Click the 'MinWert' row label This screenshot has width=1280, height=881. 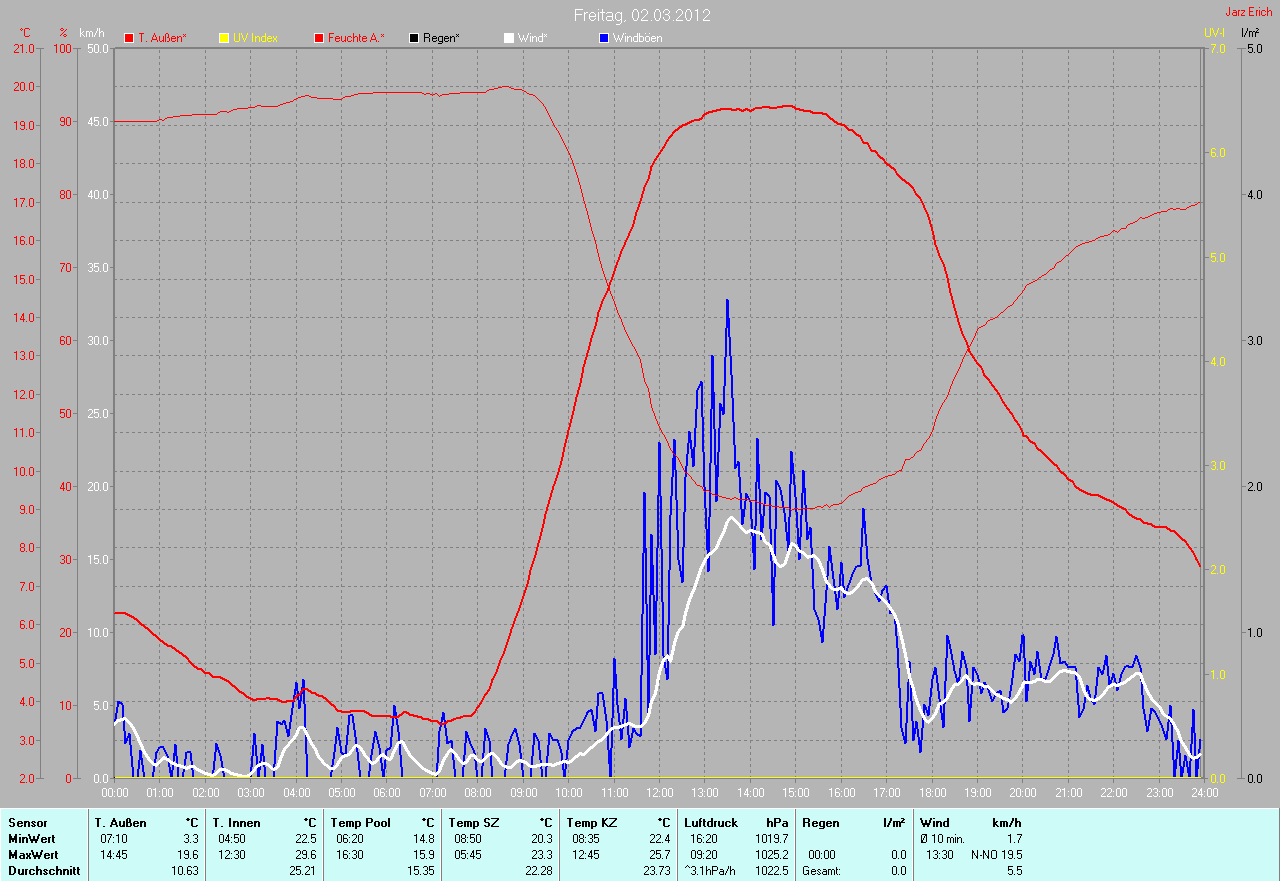[32, 839]
